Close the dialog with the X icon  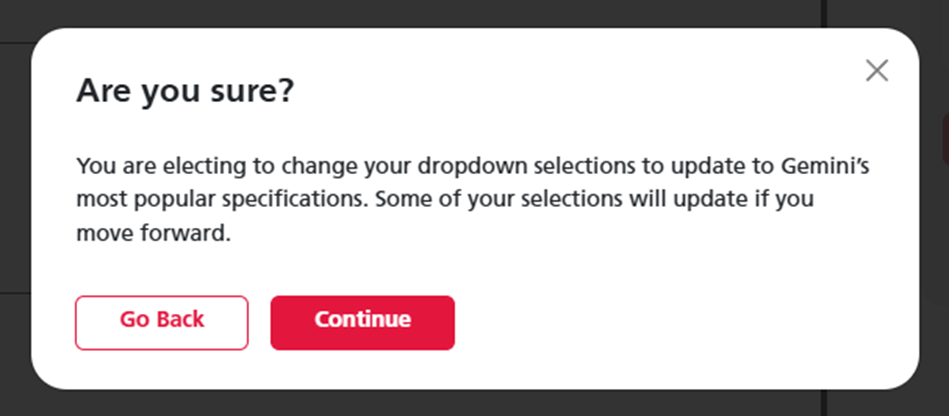876,71
